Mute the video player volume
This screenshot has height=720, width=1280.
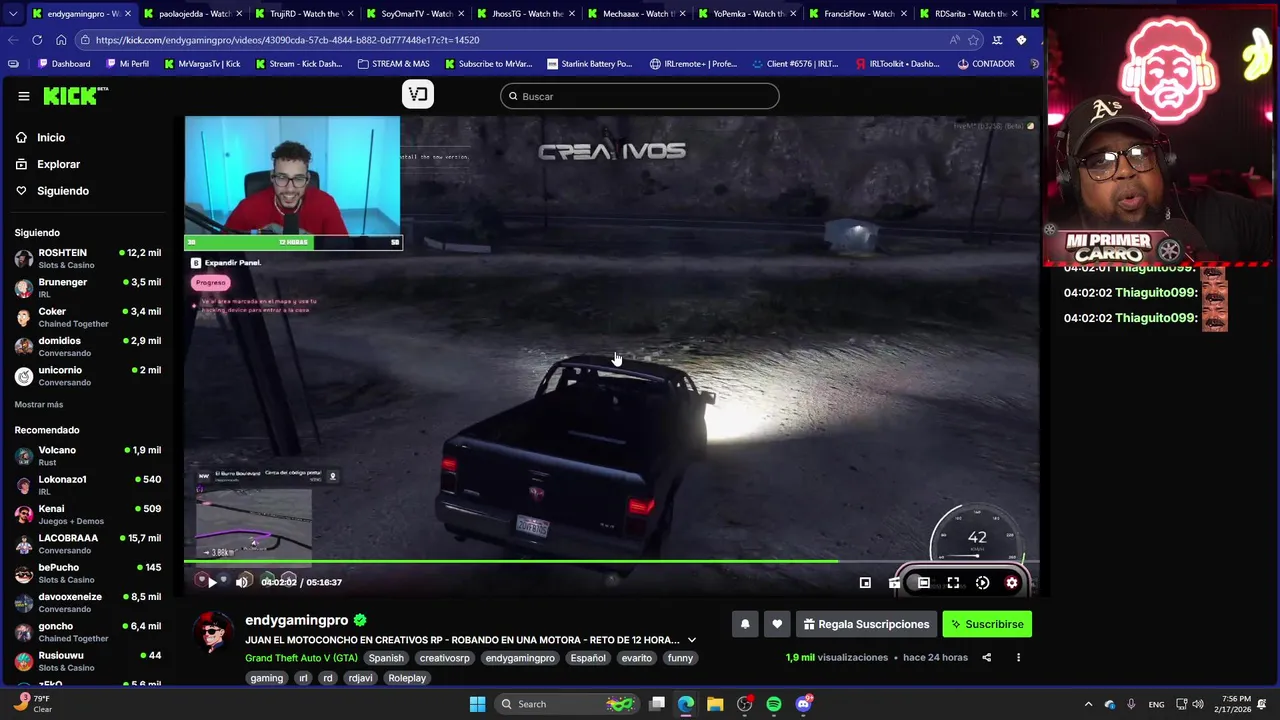[241, 582]
